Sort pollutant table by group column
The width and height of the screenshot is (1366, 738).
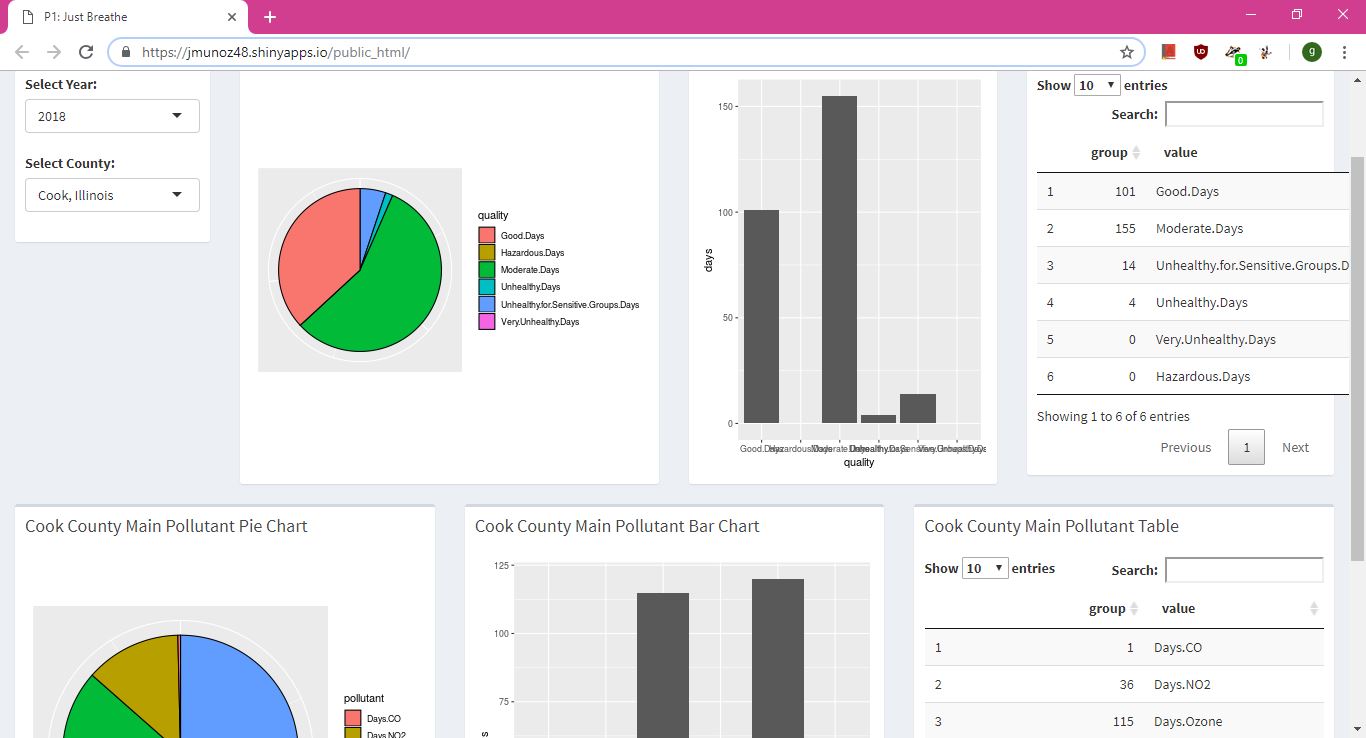click(1113, 609)
